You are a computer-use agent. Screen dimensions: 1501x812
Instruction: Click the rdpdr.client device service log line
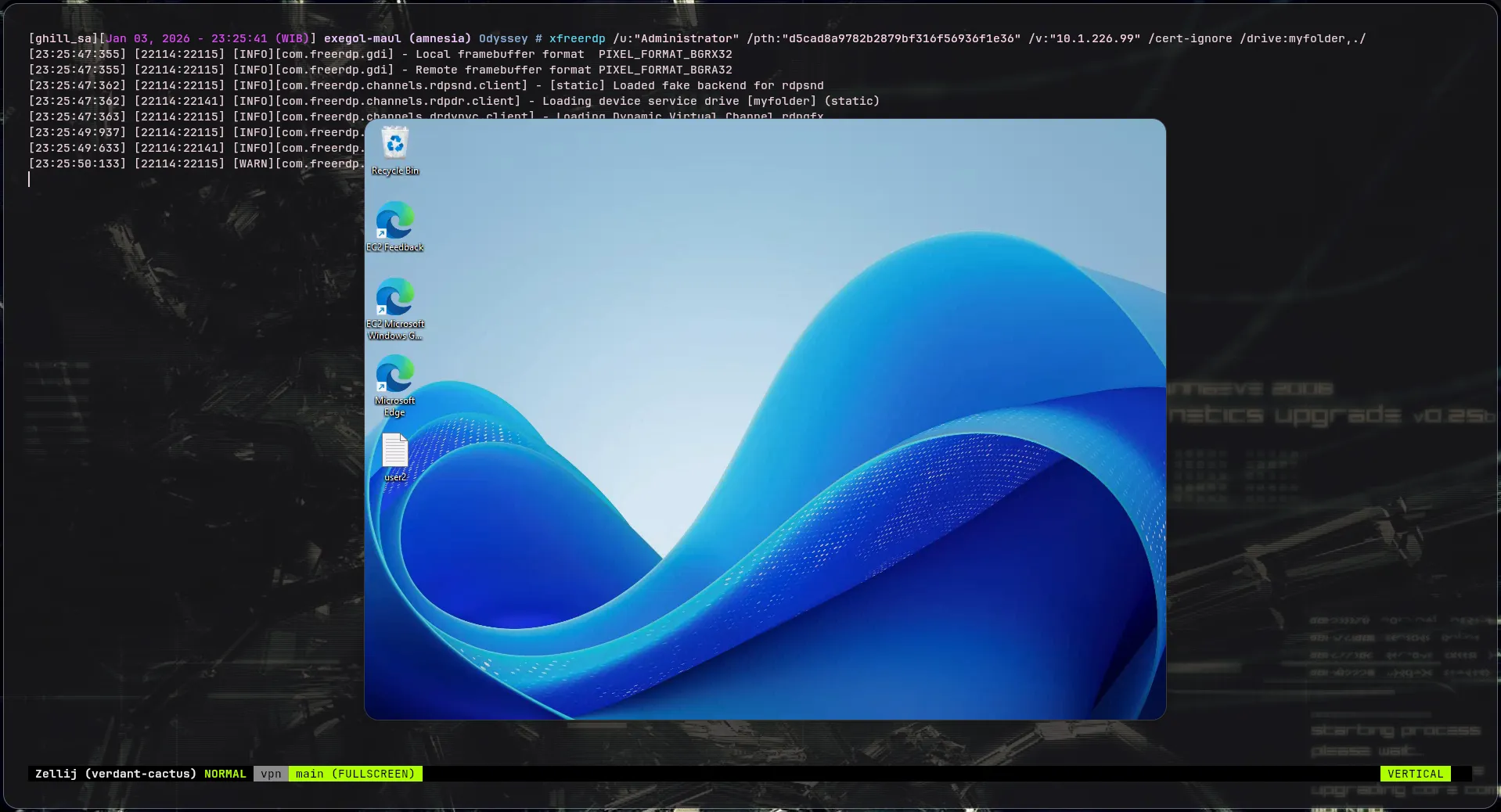click(454, 101)
